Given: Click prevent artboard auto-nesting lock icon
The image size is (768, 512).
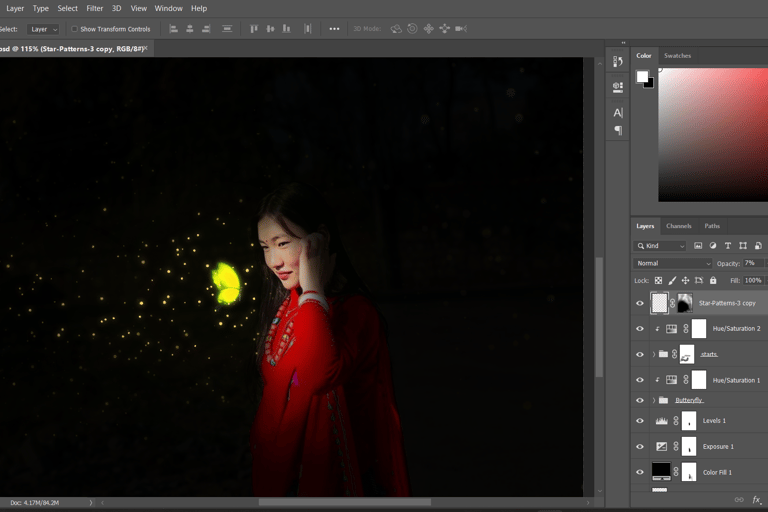Looking at the screenshot, I should pyautogui.click(x=699, y=280).
